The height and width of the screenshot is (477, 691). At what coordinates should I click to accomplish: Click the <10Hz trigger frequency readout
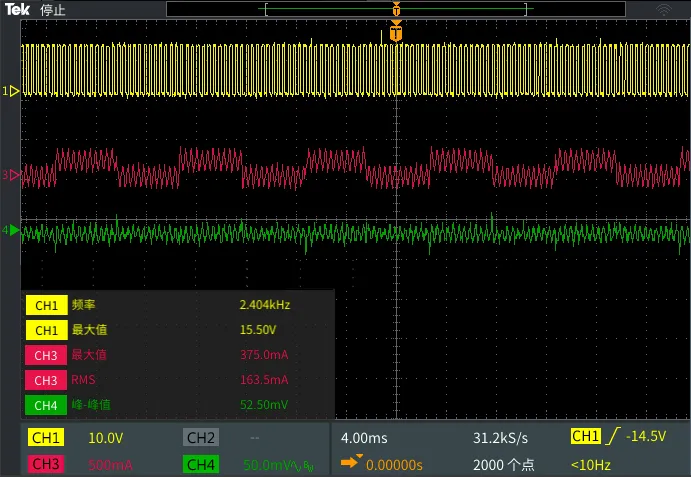tap(591, 465)
